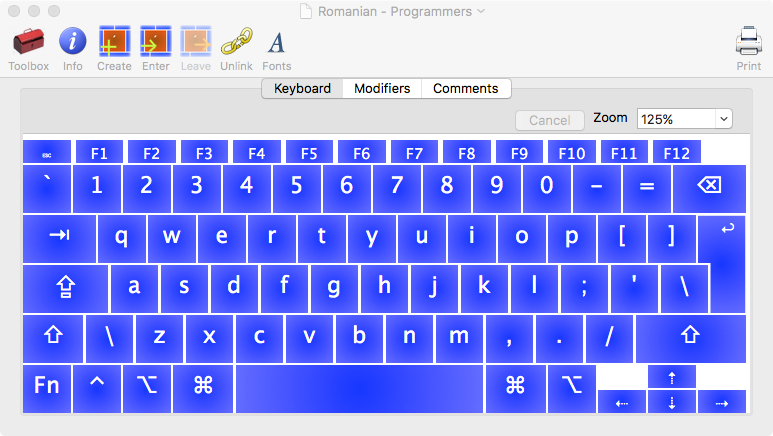Click the Cancel button
The image size is (773, 436).
(x=550, y=120)
